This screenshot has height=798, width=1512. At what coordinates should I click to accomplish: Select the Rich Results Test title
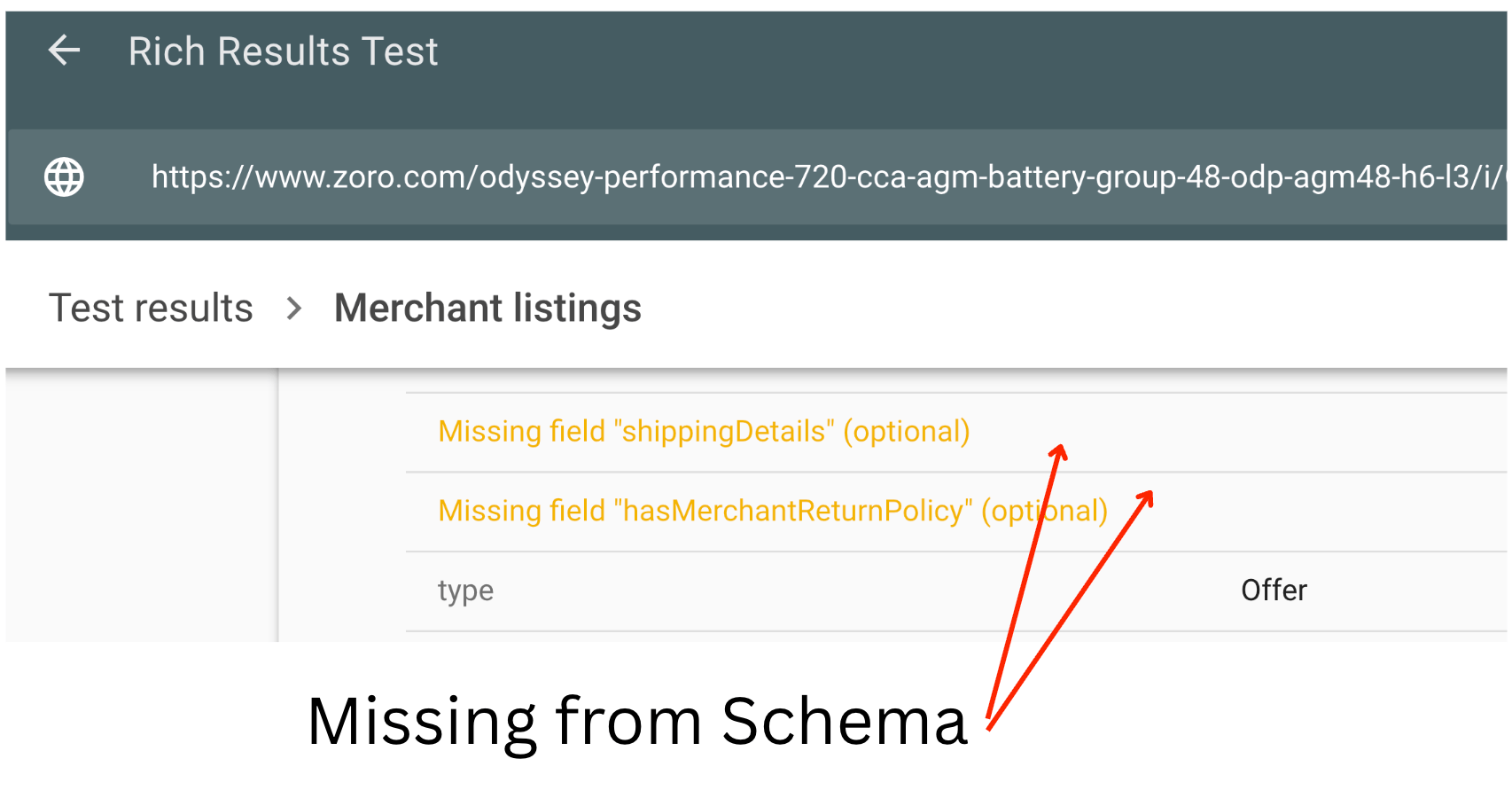tap(283, 51)
